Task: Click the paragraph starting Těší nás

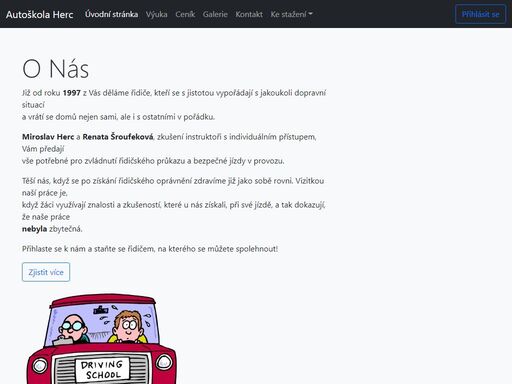Action: pyautogui.click(x=174, y=205)
